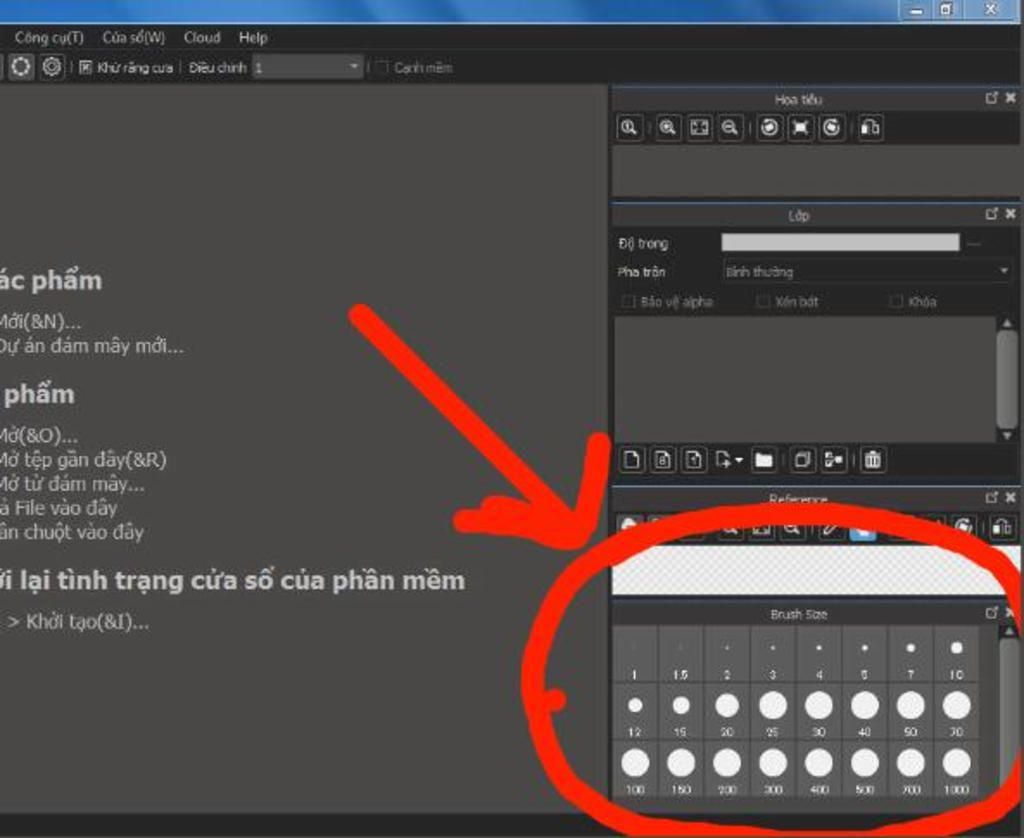Viewport: 1024px width, 838px height.
Task: Open the Help menu
Action: 253,38
